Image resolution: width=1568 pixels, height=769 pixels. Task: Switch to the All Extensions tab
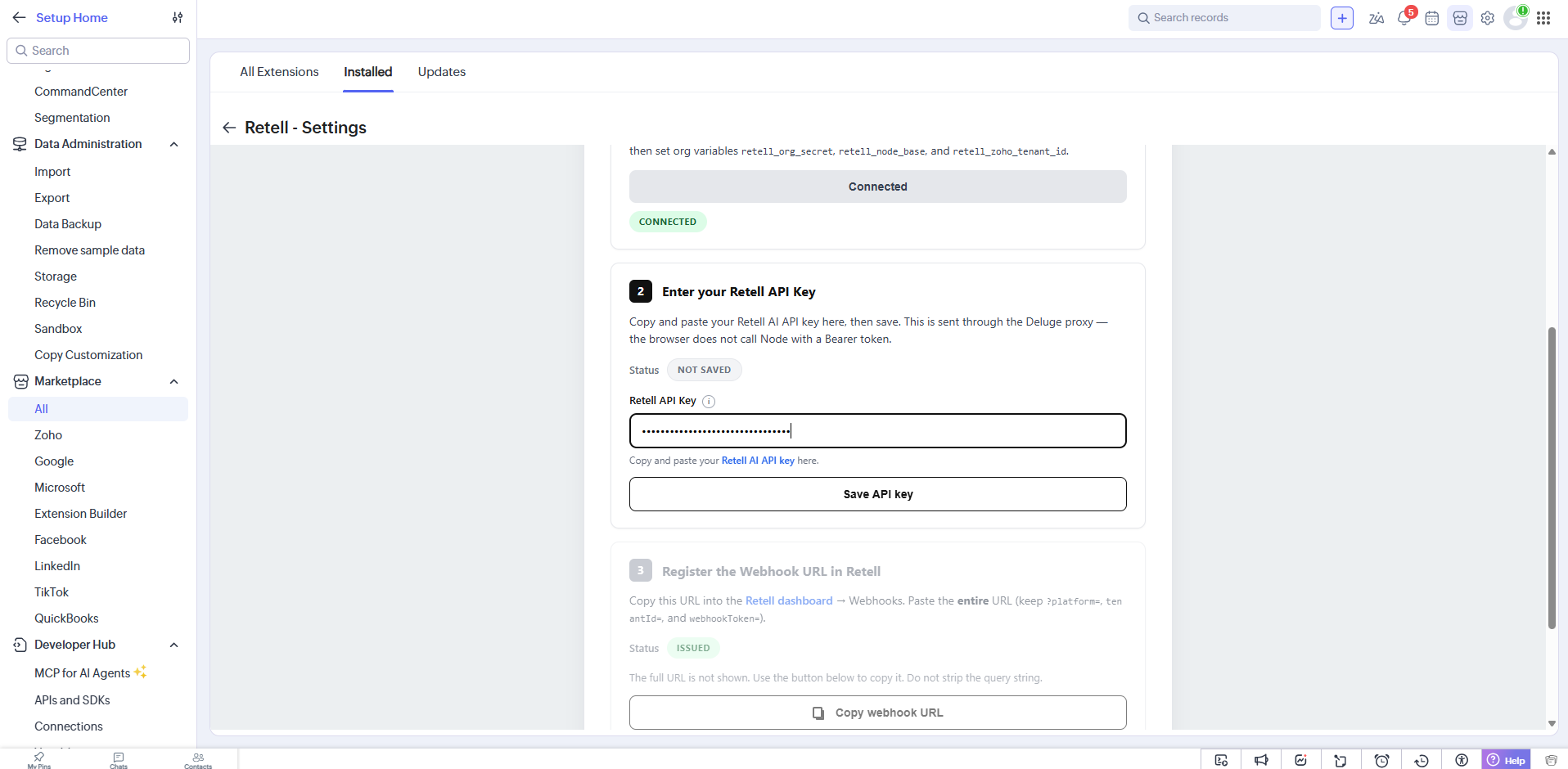[279, 72]
